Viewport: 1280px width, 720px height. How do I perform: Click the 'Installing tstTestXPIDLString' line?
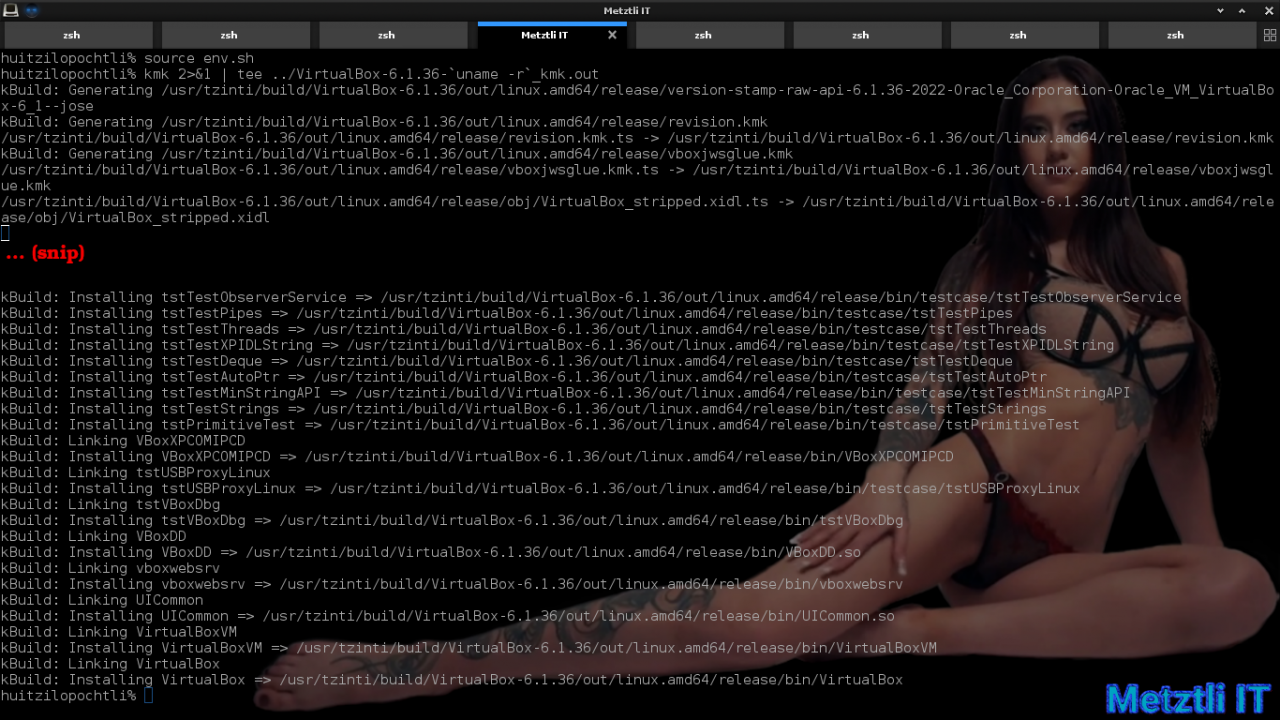[x=557, y=345]
